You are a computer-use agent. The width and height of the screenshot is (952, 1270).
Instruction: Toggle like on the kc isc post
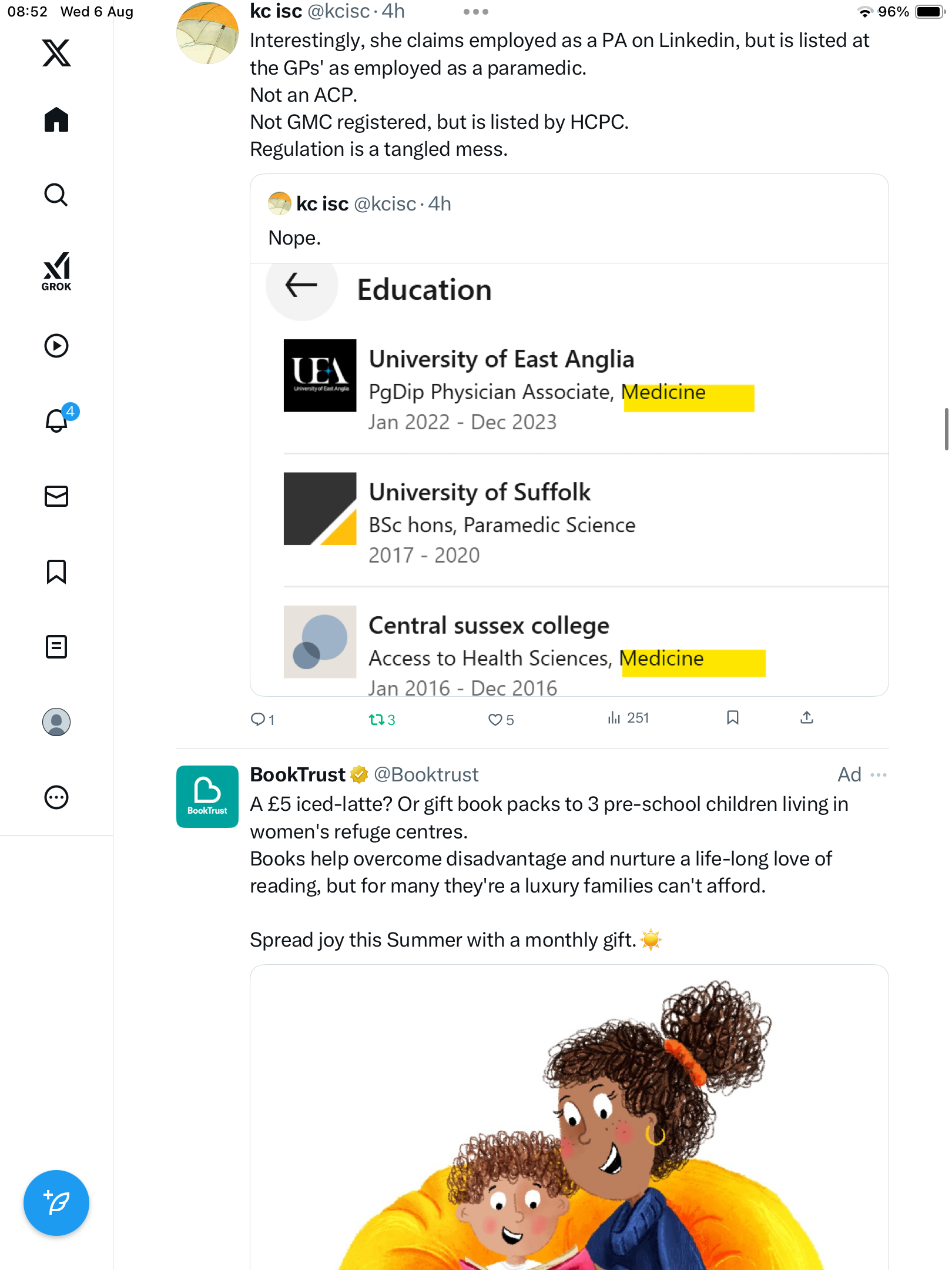[x=501, y=719]
